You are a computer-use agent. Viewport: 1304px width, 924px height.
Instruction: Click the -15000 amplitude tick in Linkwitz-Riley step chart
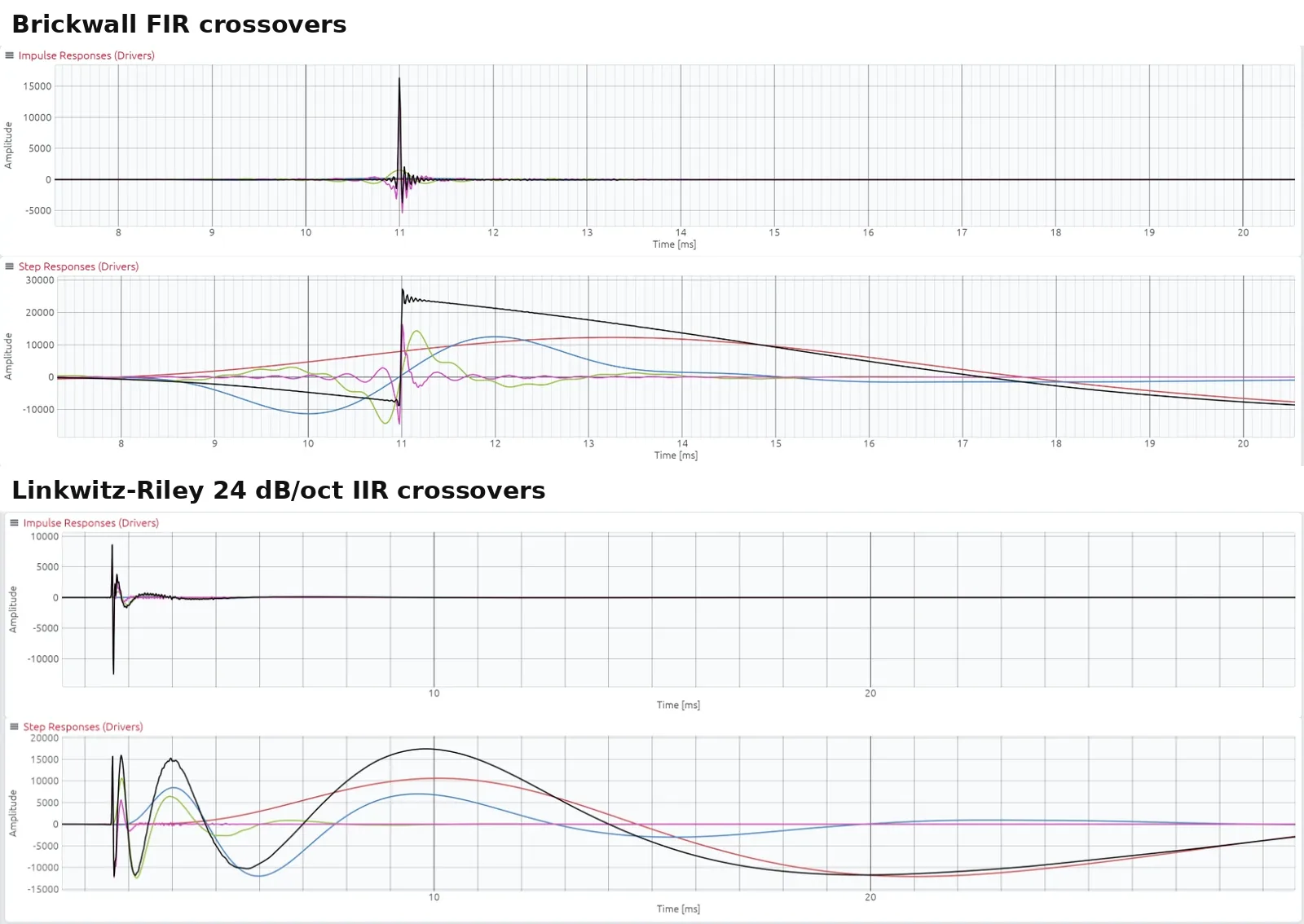pos(45,890)
